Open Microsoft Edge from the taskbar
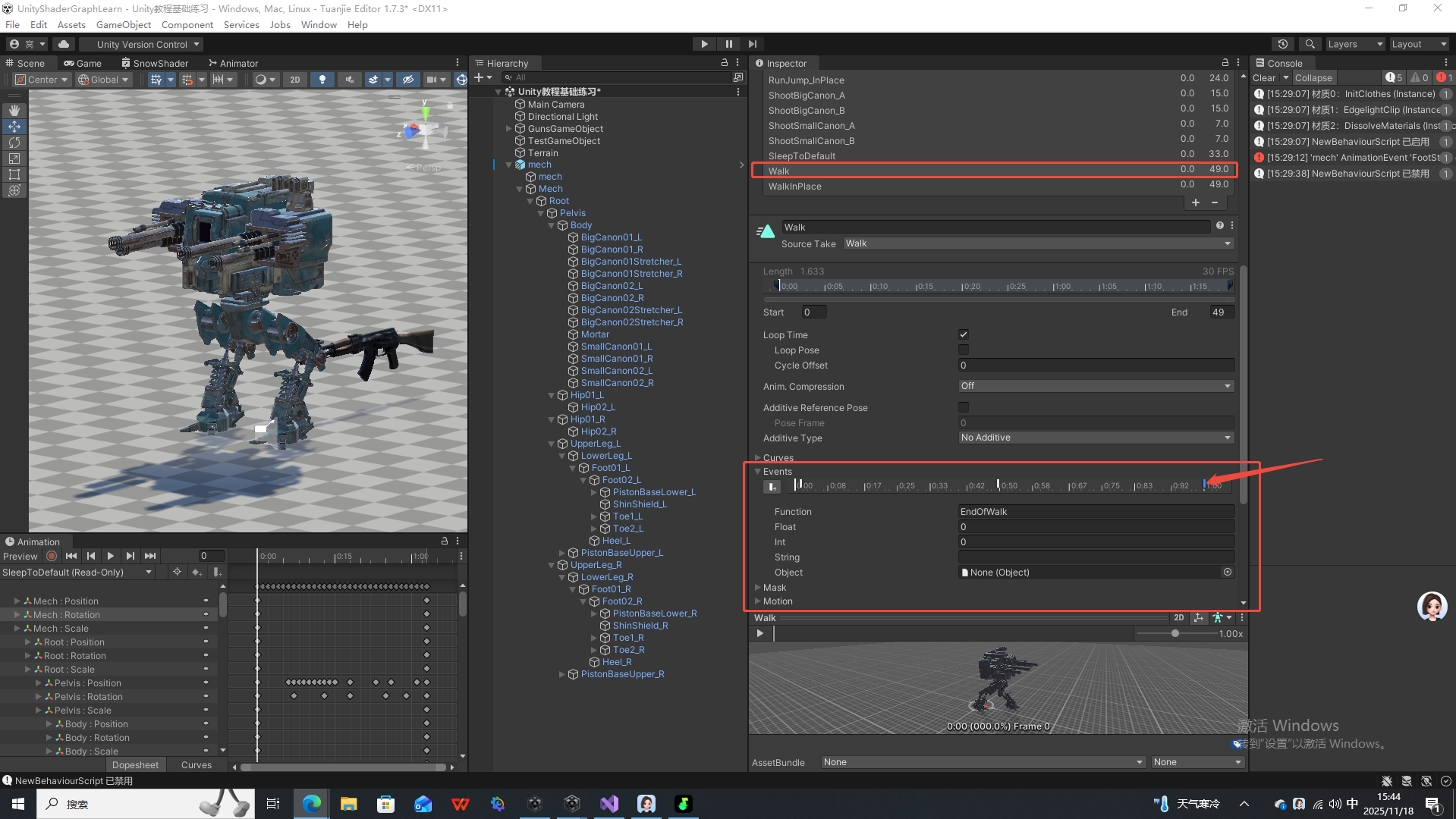The width and height of the screenshot is (1456, 819). click(x=311, y=804)
